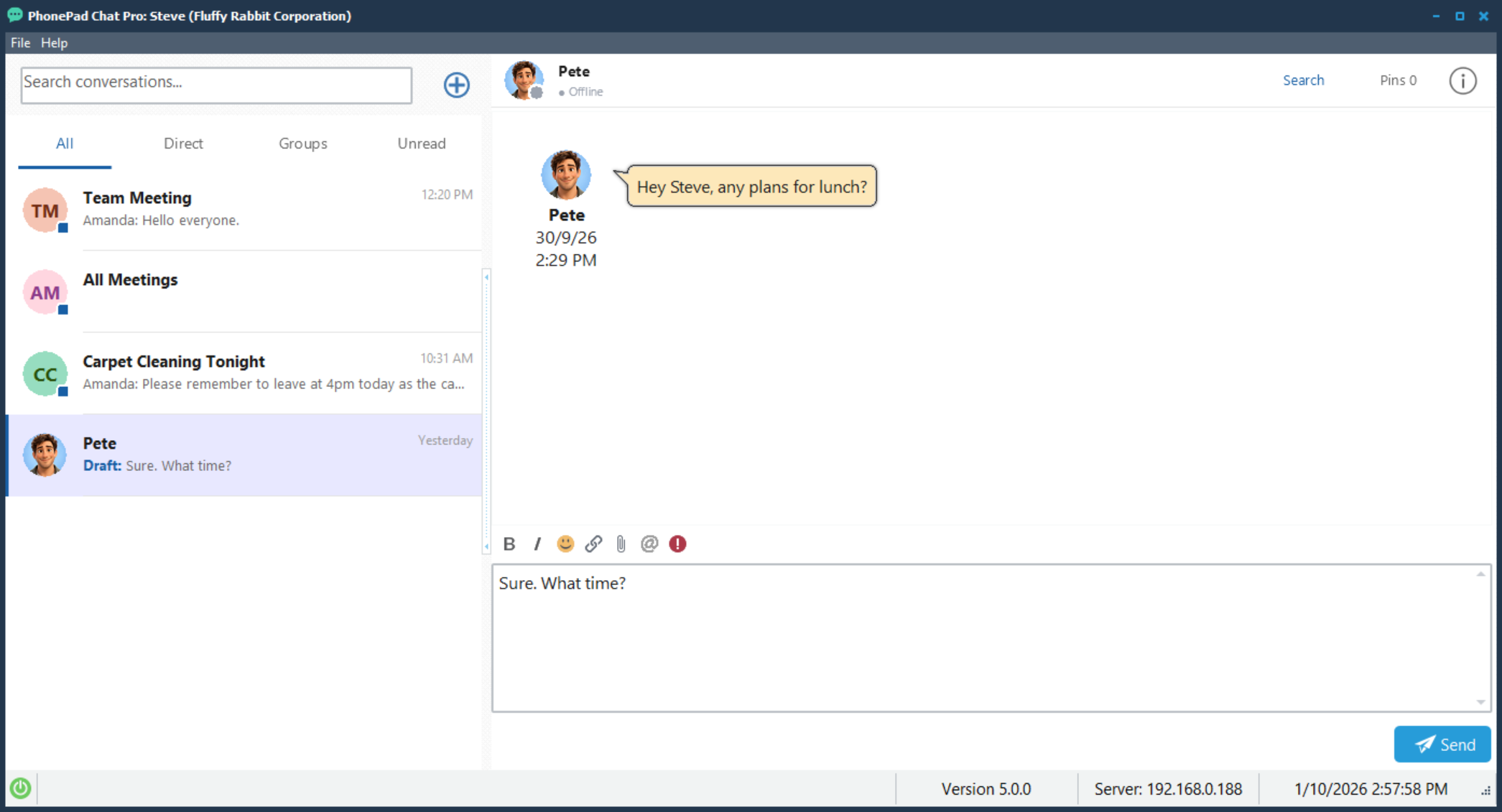Switch to the Unread tab

tap(422, 144)
